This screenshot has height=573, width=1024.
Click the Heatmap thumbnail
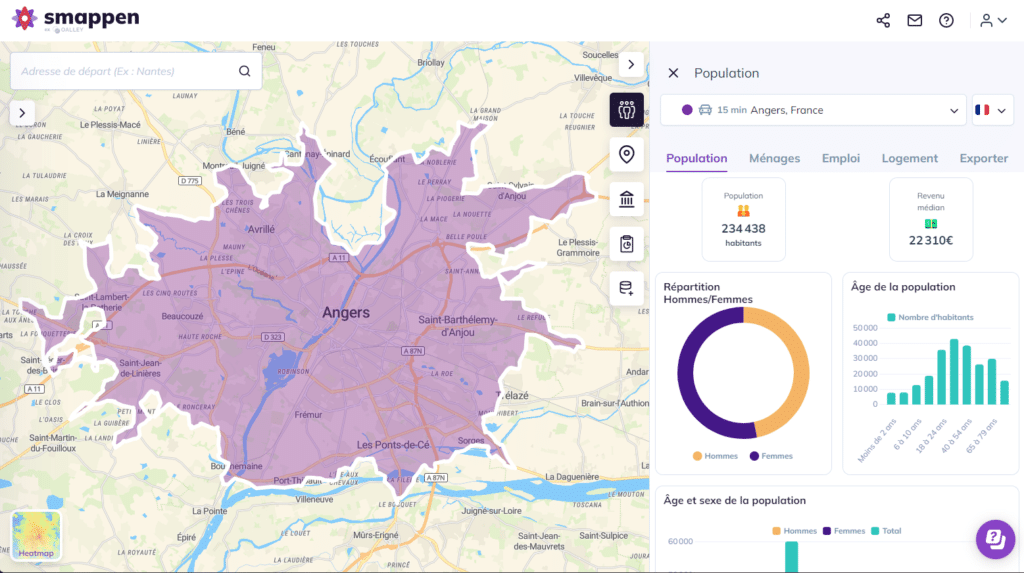[36, 536]
